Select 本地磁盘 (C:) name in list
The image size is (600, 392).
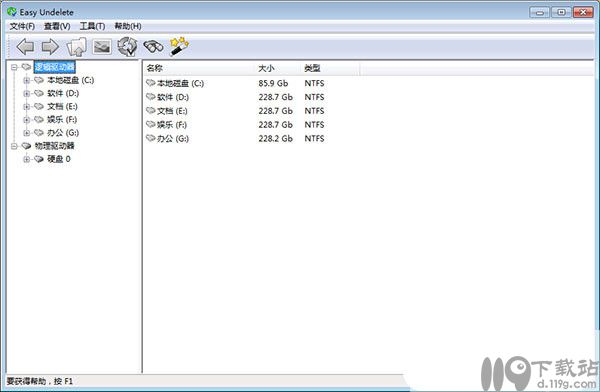pyautogui.click(x=180, y=83)
